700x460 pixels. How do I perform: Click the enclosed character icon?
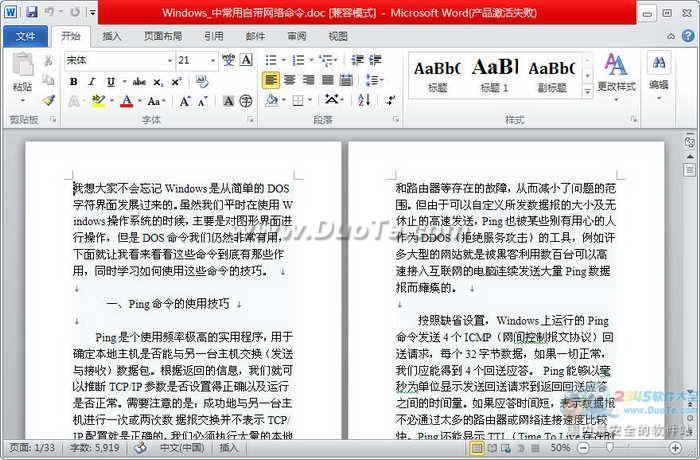246,101
